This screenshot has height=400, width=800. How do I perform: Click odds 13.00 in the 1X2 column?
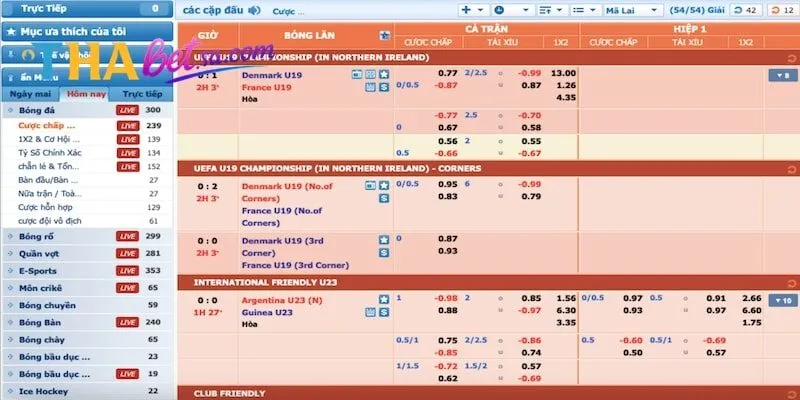click(563, 73)
